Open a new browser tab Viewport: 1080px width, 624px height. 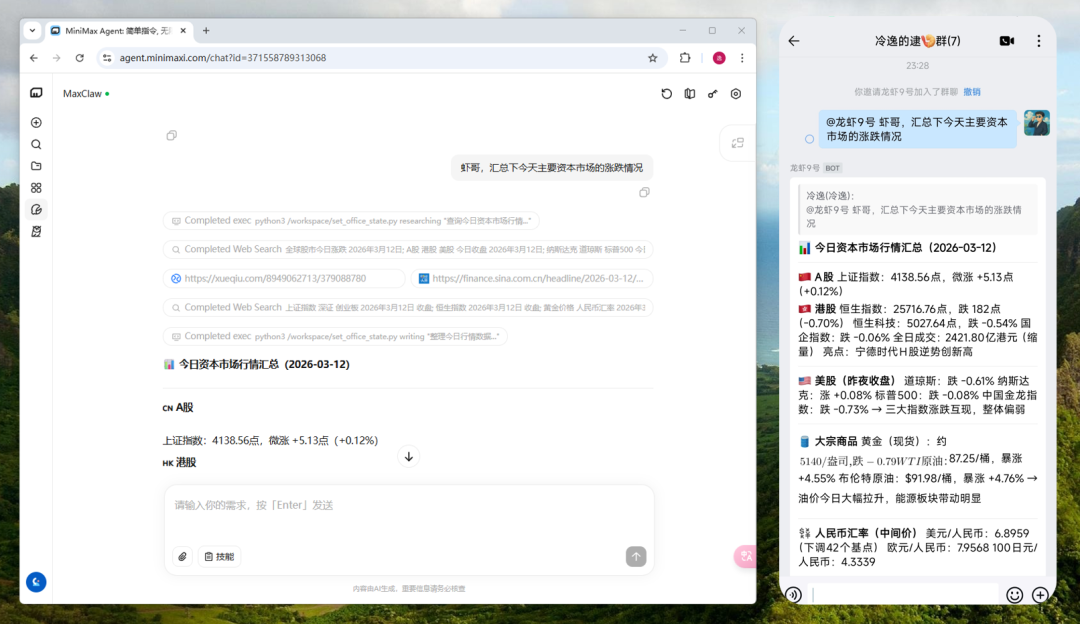tap(206, 30)
